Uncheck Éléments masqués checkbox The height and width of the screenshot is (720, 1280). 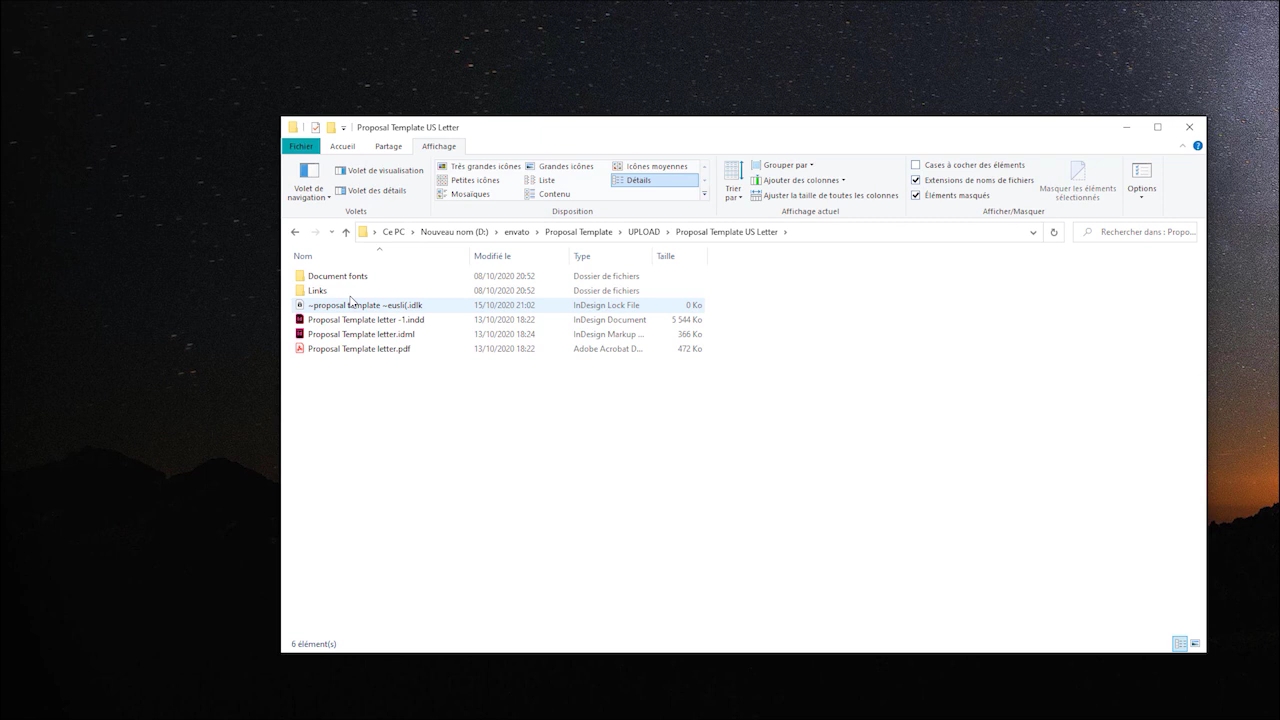click(915, 195)
